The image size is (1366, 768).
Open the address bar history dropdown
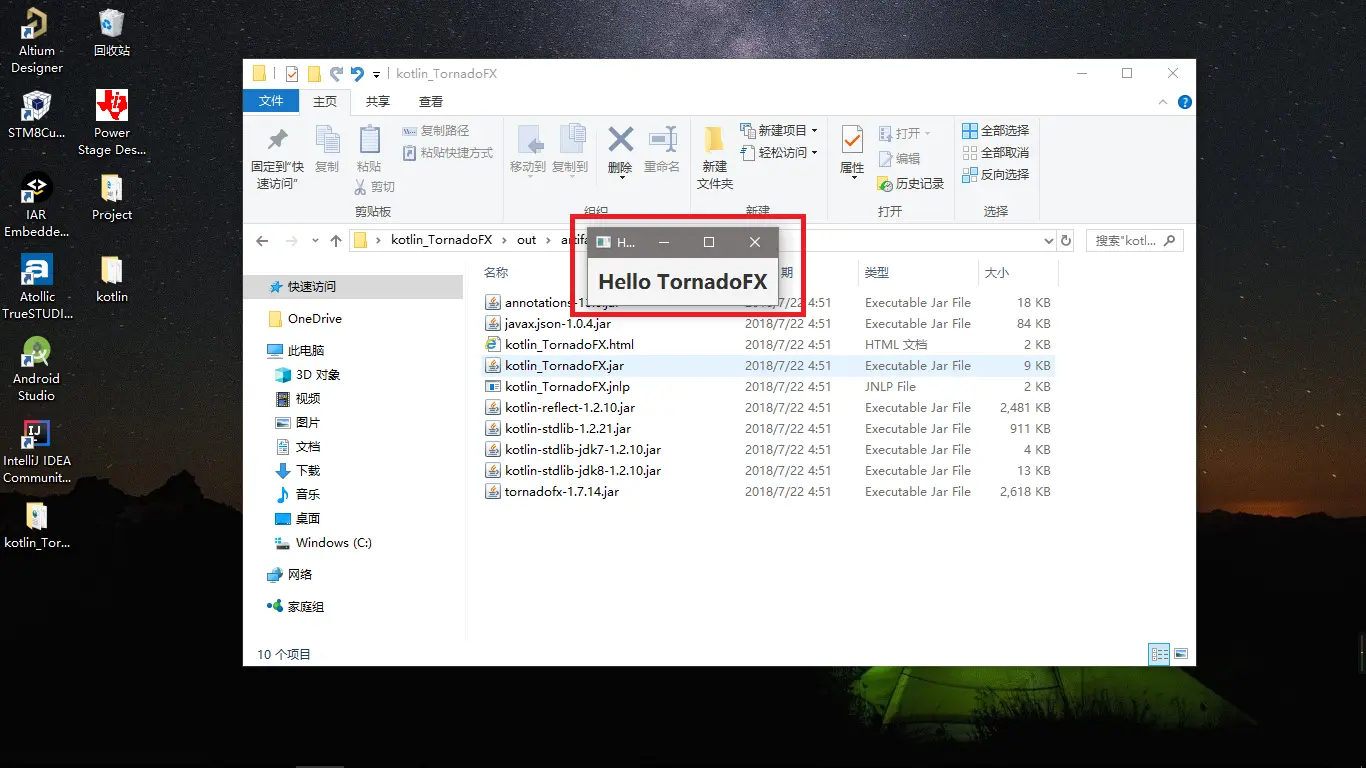point(1048,241)
